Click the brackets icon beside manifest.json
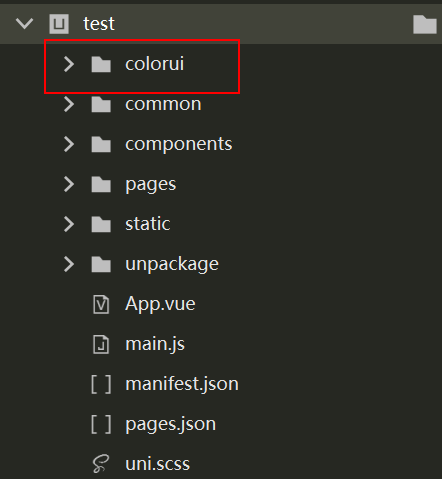This screenshot has width=442, height=479. [x=101, y=384]
